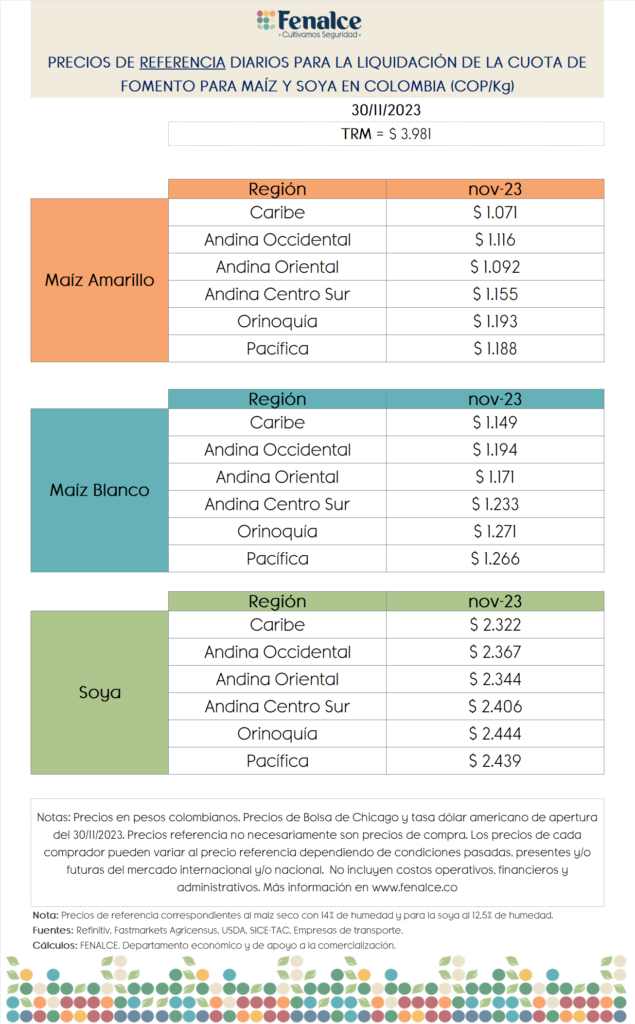Viewport: 635px width, 1024px height.
Task: Click the orange nov-23 column header
Action: coord(495,189)
